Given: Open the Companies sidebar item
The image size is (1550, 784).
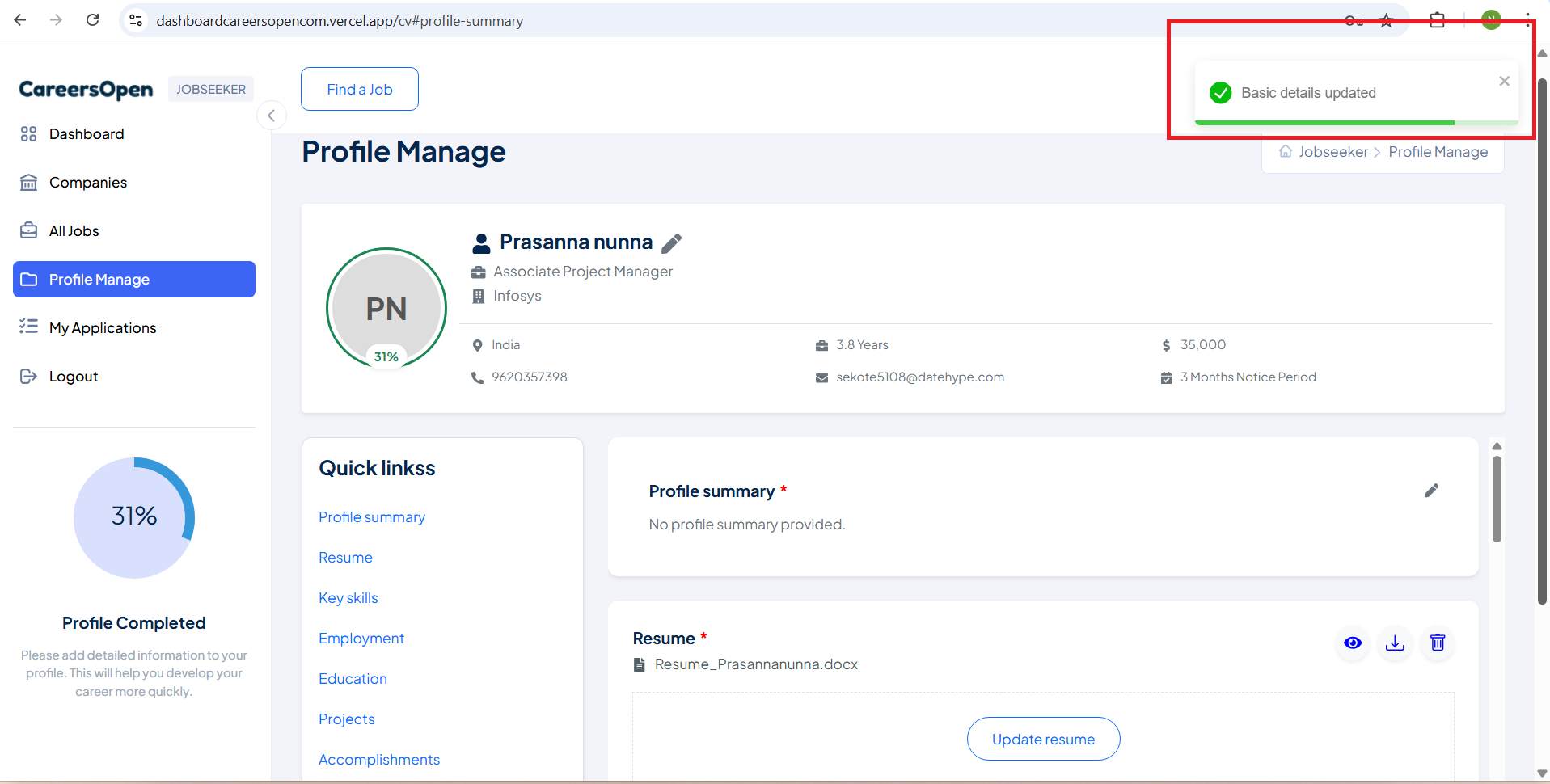Looking at the screenshot, I should [x=88, y=183].
